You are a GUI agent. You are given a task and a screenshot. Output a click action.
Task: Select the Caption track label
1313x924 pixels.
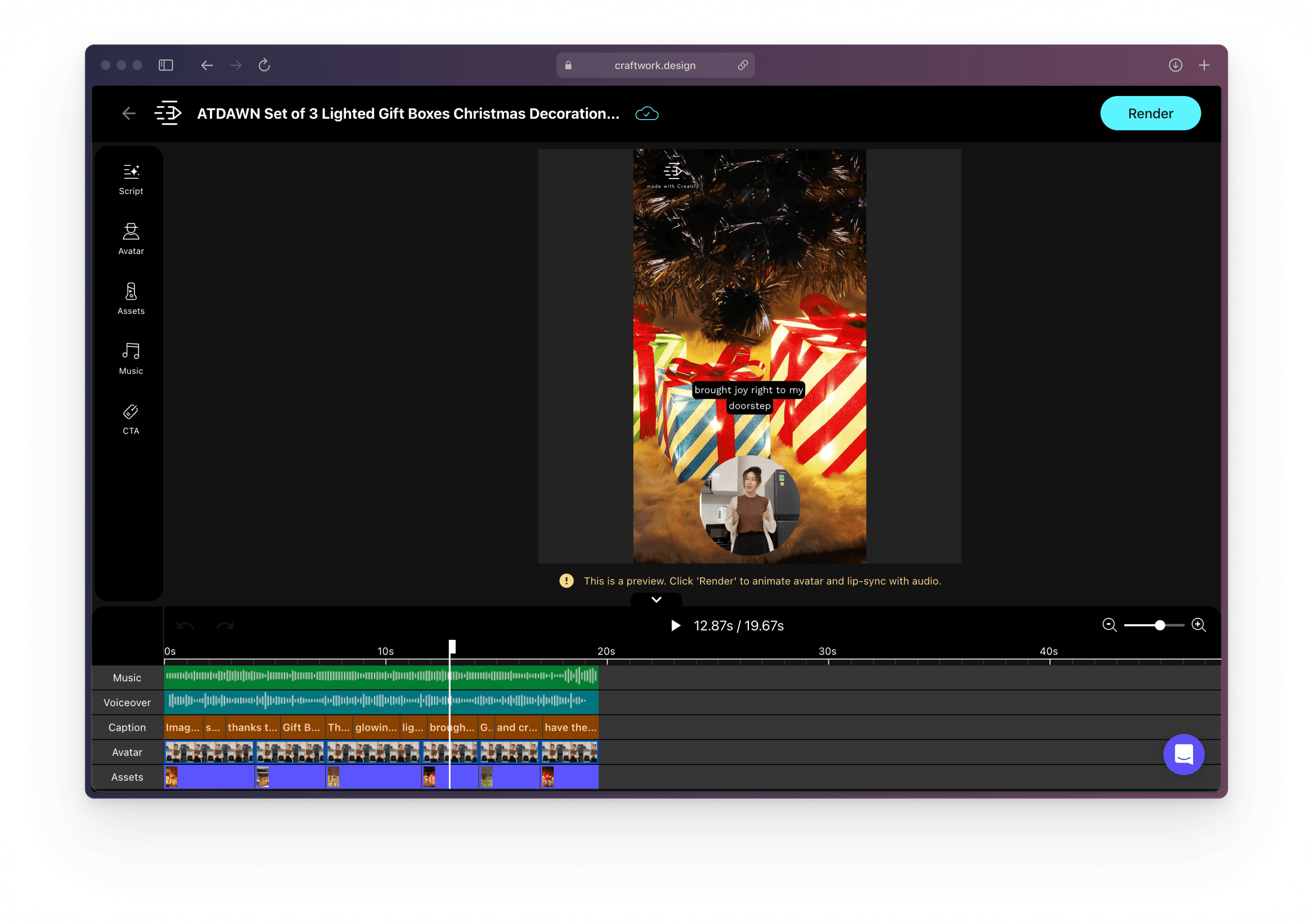(127, 727)
